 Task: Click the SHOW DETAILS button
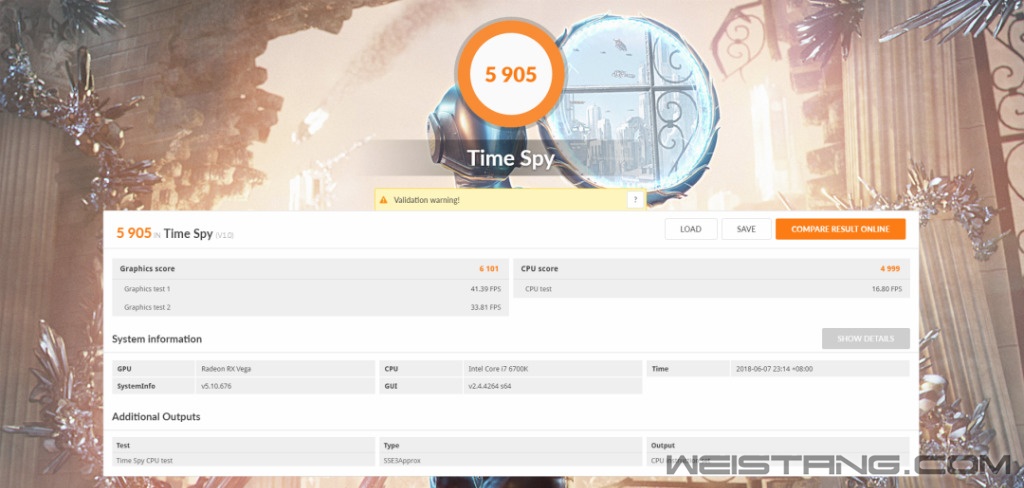pos(865,339)
